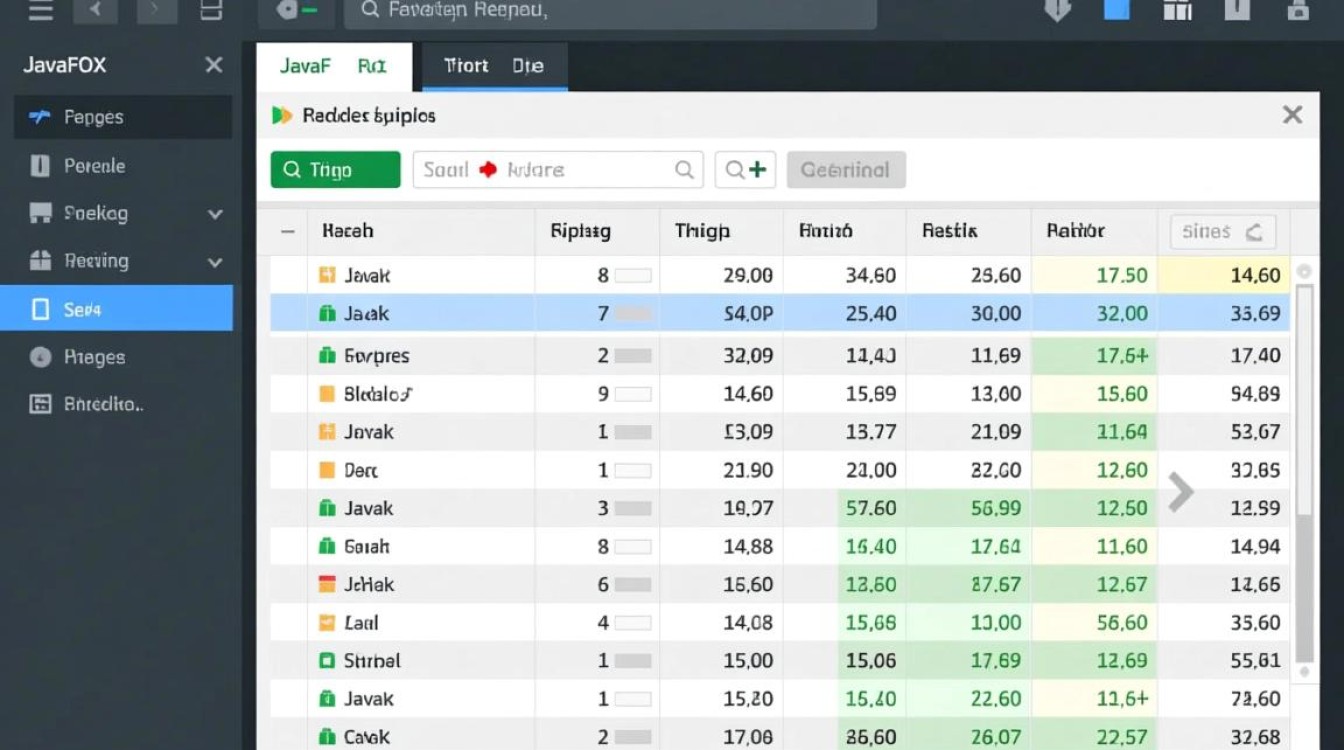Click the magnifier inside the Soarl search field
The width and height of the screenshot is (1344, 750).
tap(684, 170)
